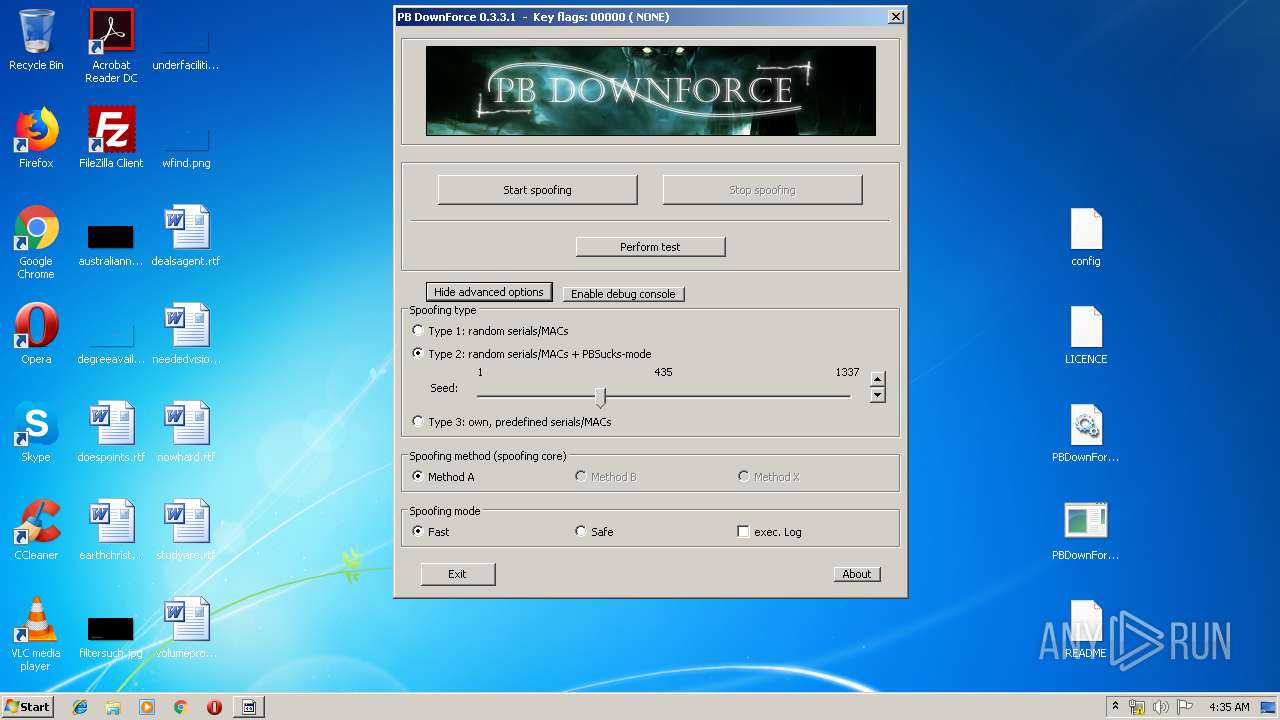
Task: Increase seed with up arrow
Action: click(877, 379)
